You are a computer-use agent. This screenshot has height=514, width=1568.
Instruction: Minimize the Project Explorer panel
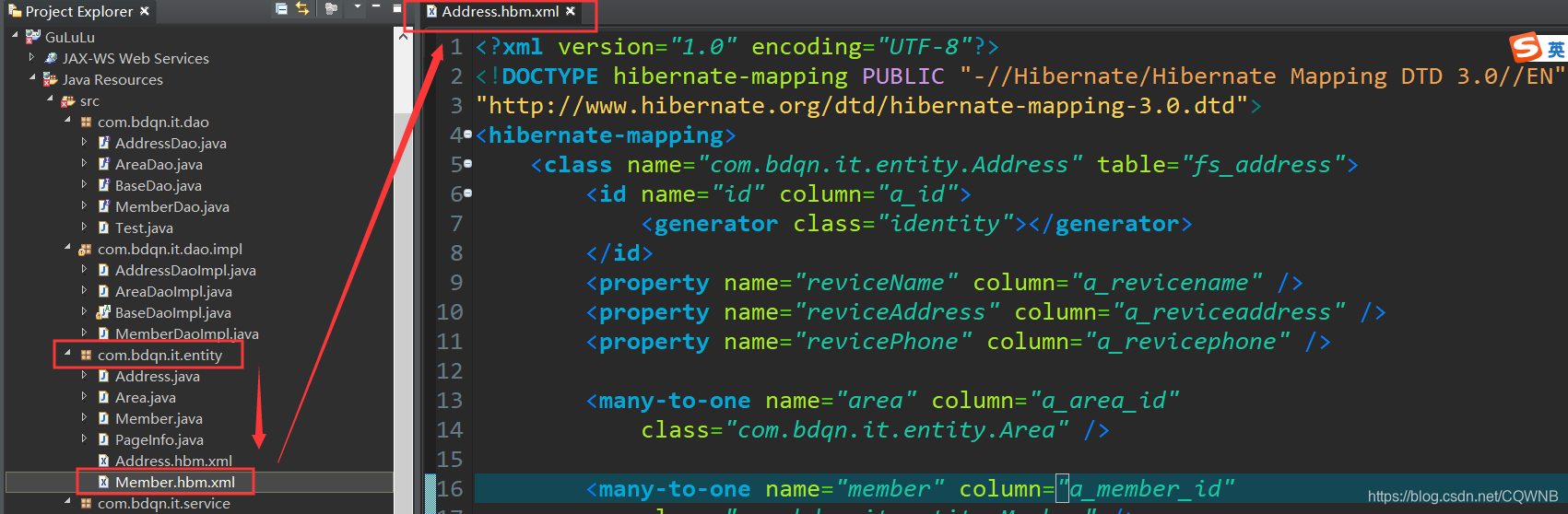tap(378, 7)
